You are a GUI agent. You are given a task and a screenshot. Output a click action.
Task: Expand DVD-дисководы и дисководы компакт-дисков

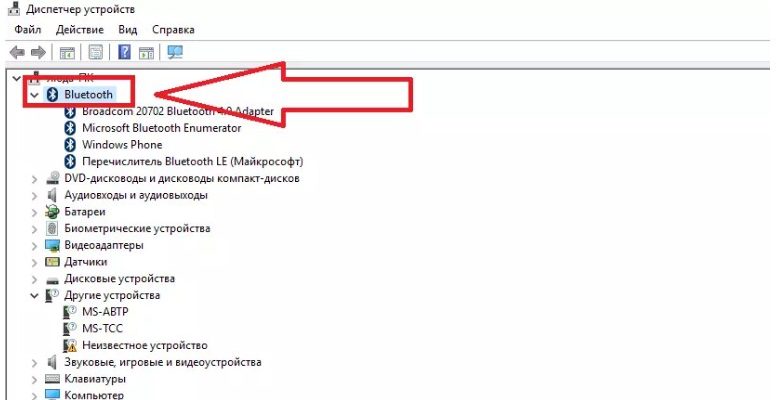[34, 178]
